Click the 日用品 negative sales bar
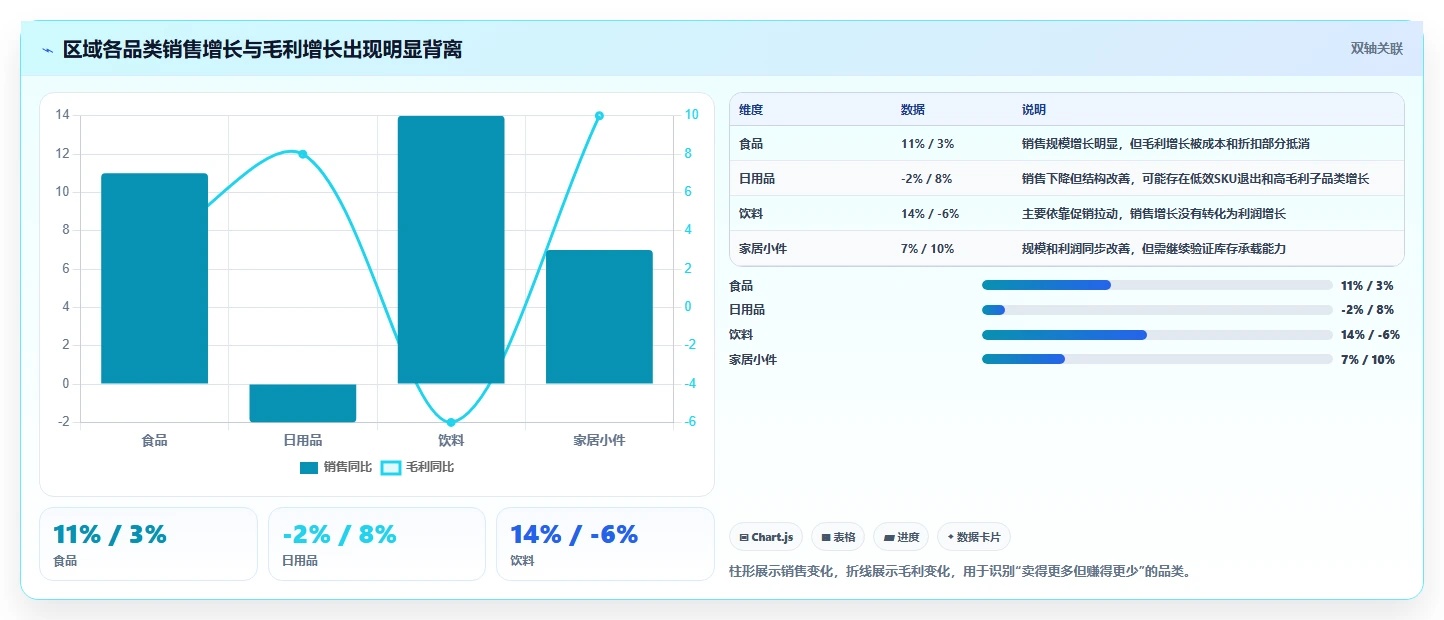Screen dimensions: 1444x620 coord(303,403)
